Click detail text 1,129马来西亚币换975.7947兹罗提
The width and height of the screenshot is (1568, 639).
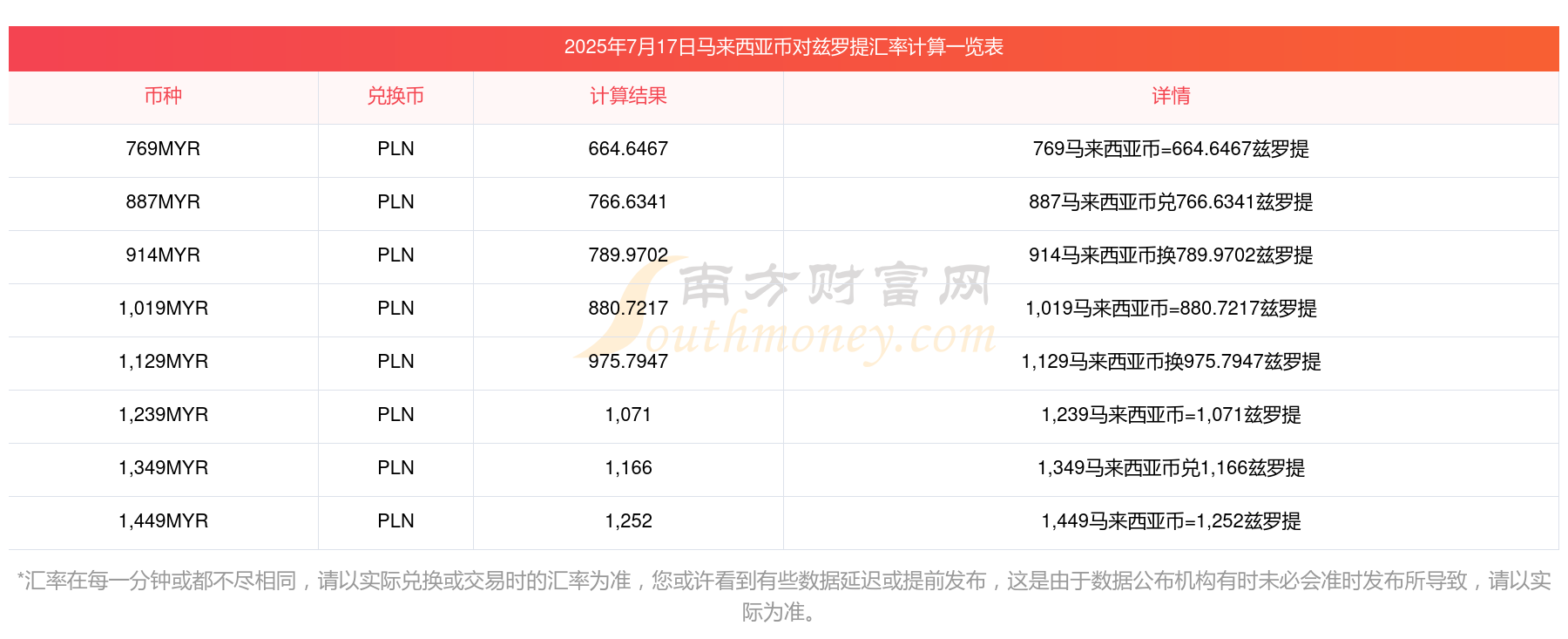[1171, 362]
